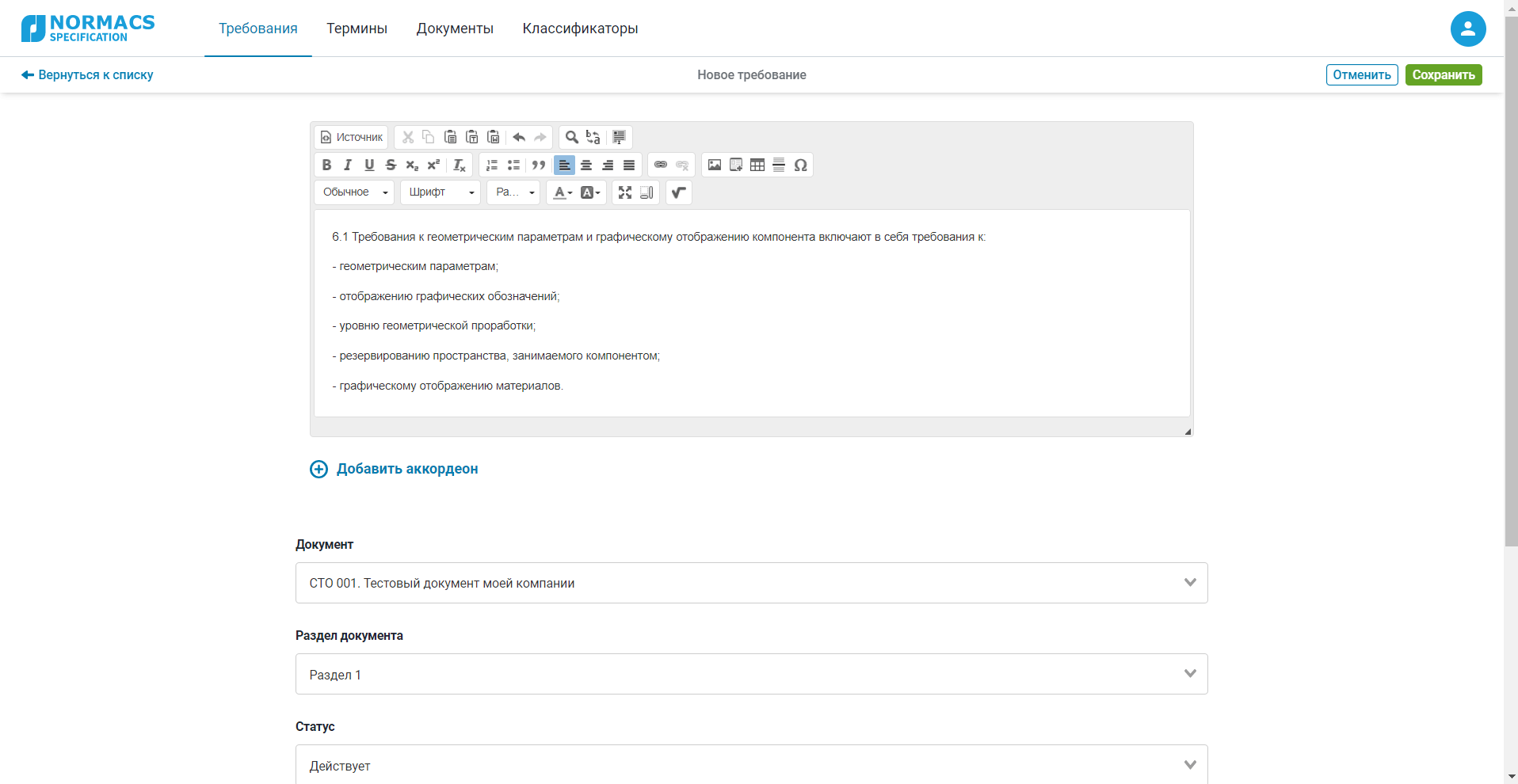
Task: Toggle bold formatting
Action: pos(326,165)
